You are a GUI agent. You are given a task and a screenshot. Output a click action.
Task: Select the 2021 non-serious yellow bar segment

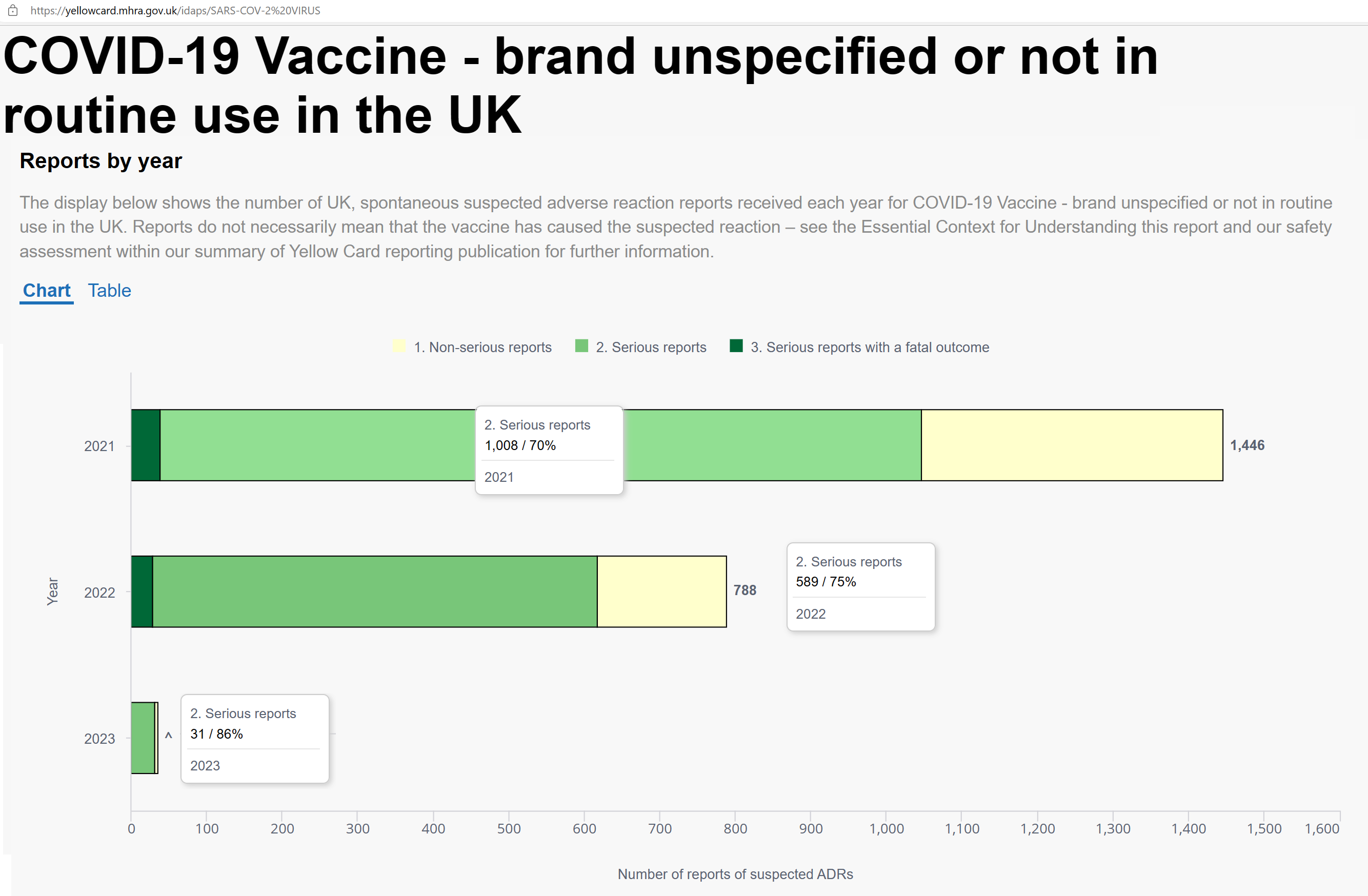click(x=1072, y=445)
